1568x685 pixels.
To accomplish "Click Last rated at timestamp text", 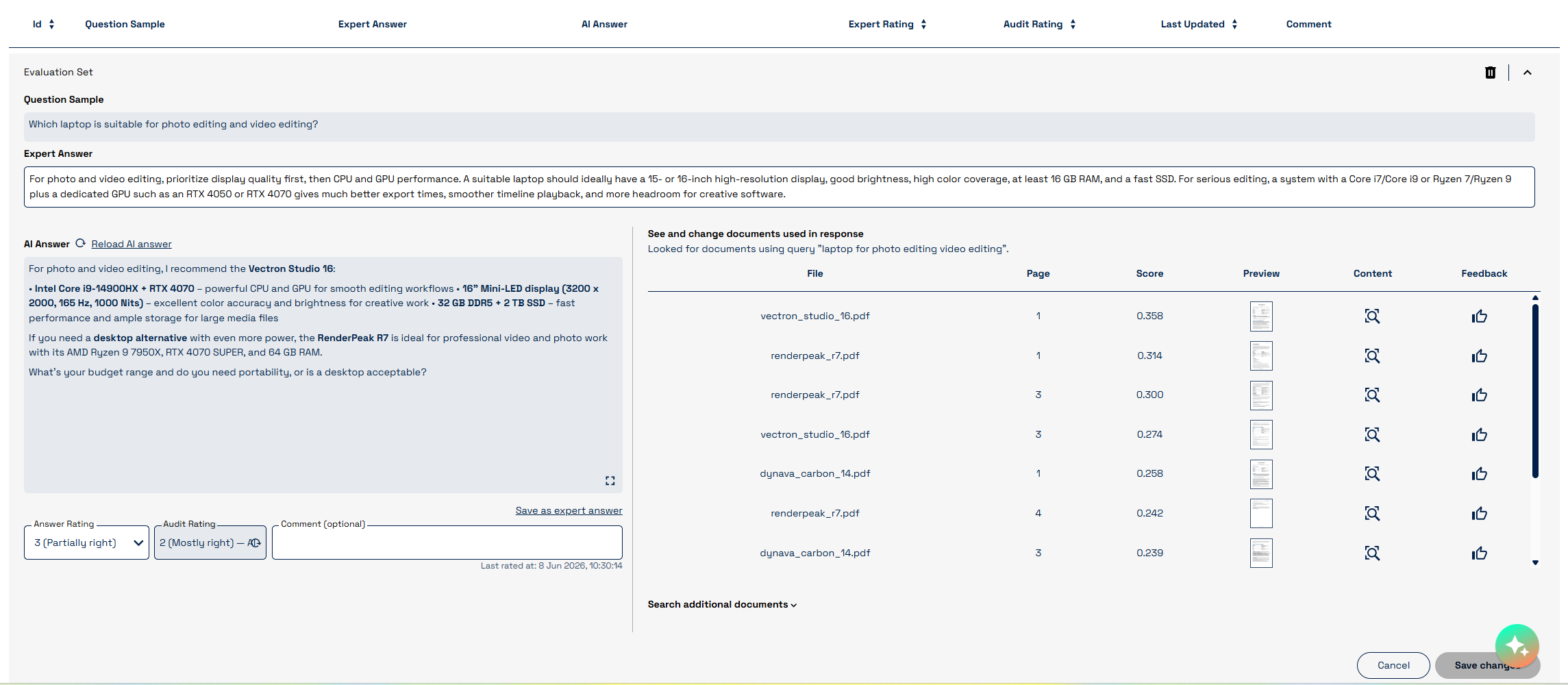I will 551,566.
